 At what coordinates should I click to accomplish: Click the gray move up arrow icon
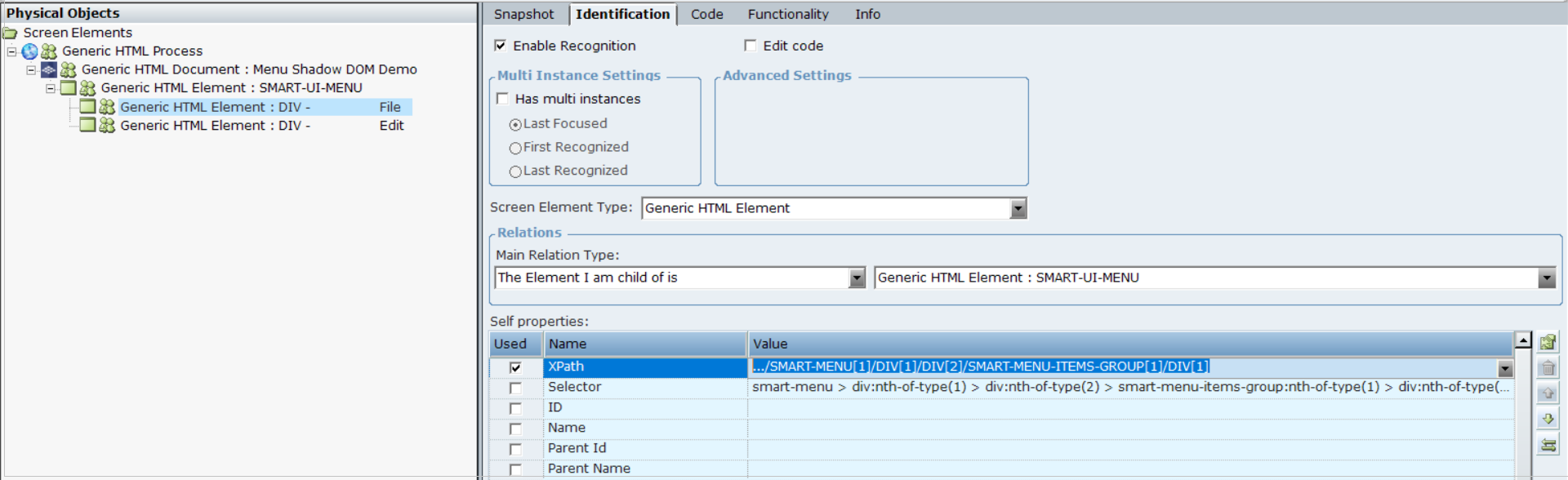[x=1548, y=393]
